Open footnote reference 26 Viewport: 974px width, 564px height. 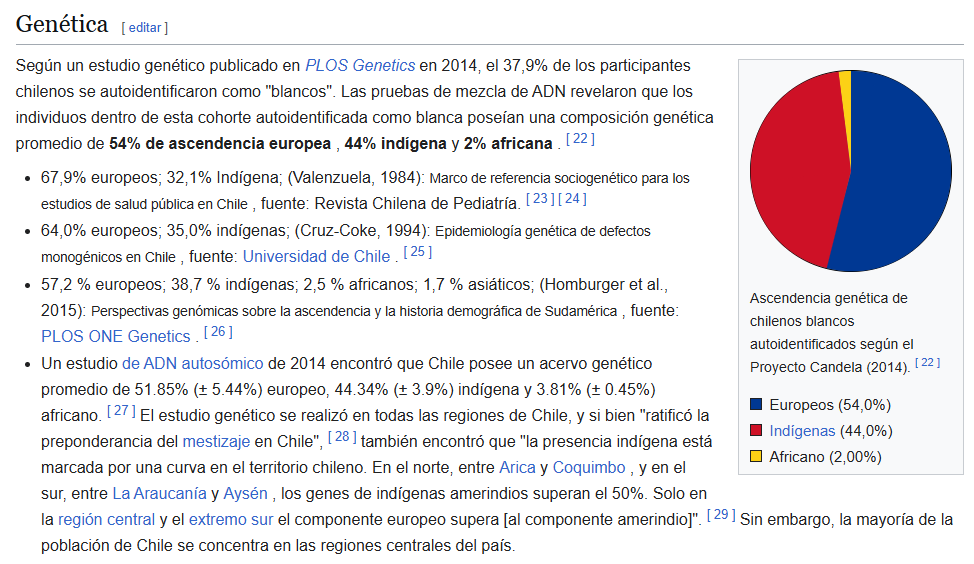(218, 332)
